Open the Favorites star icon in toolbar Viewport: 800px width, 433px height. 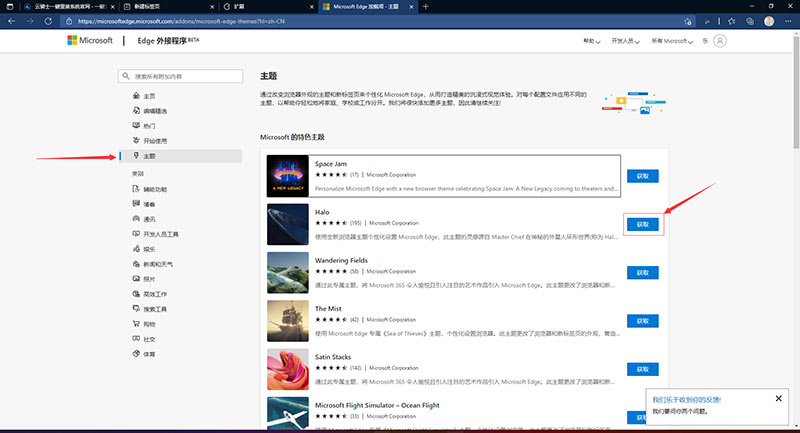pos(732,21)
